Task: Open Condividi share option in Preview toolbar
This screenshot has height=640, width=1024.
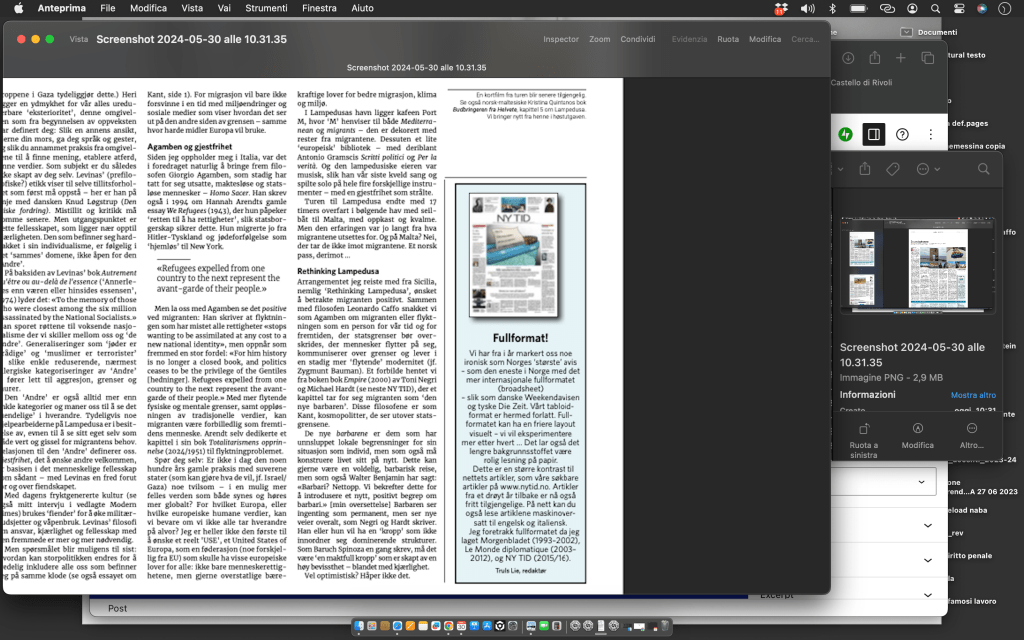Action: (637, 39)
